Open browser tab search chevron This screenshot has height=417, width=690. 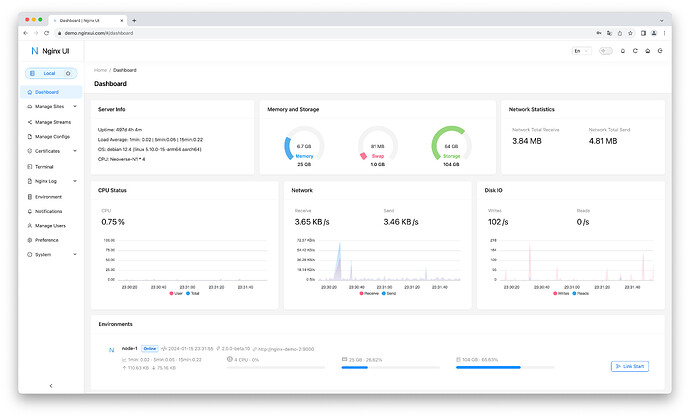coord(661,20)
